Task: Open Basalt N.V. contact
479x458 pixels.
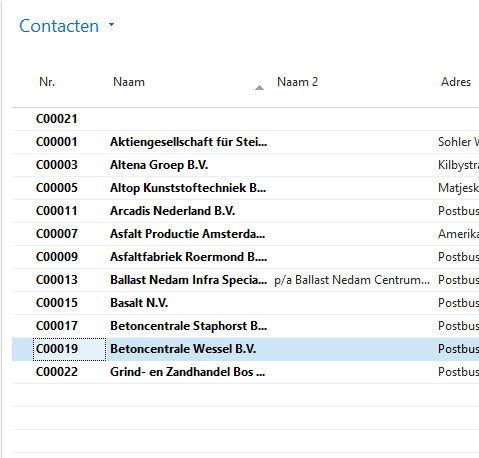Action: click(x=139, y=303)
